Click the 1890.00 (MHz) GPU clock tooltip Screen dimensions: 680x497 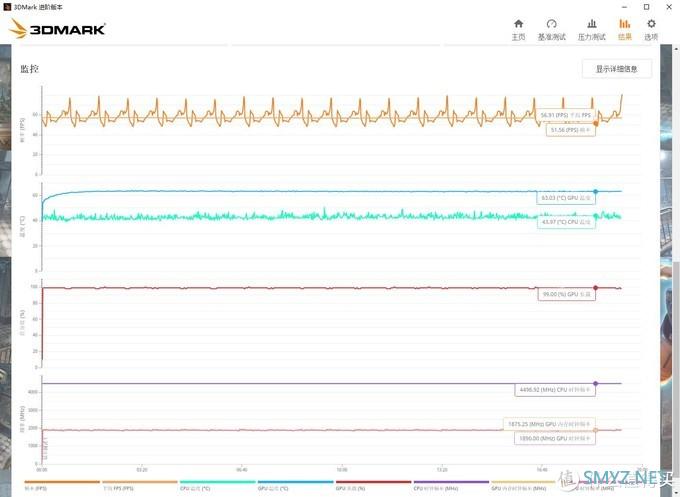coord(555,438)
